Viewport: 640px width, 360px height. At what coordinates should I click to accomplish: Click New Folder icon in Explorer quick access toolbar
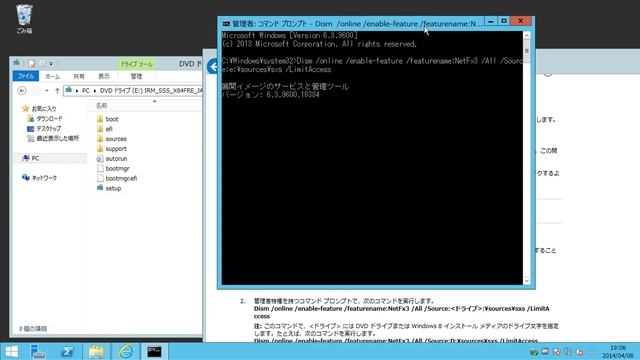pyautogui.click(x=42, y=63)
